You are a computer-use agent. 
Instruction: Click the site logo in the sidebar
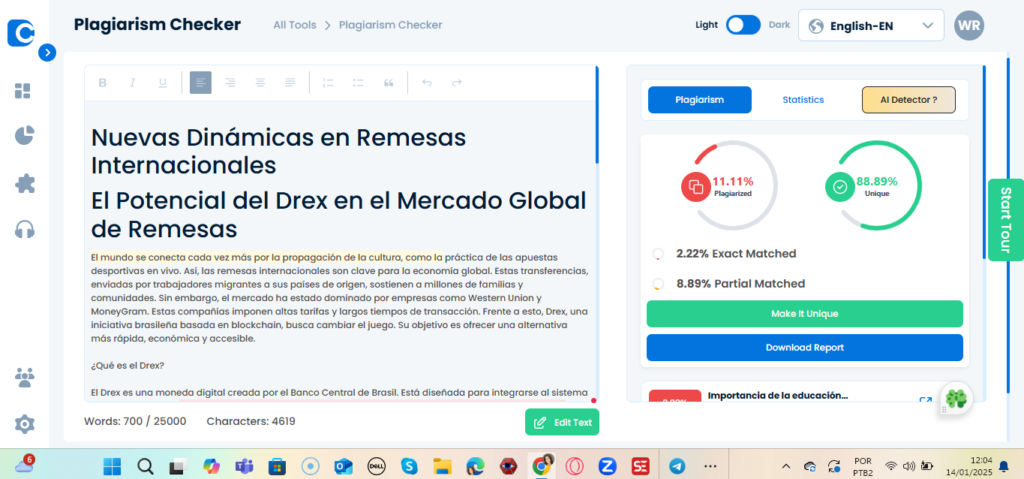pyautogui.click(x=22, y=33)
